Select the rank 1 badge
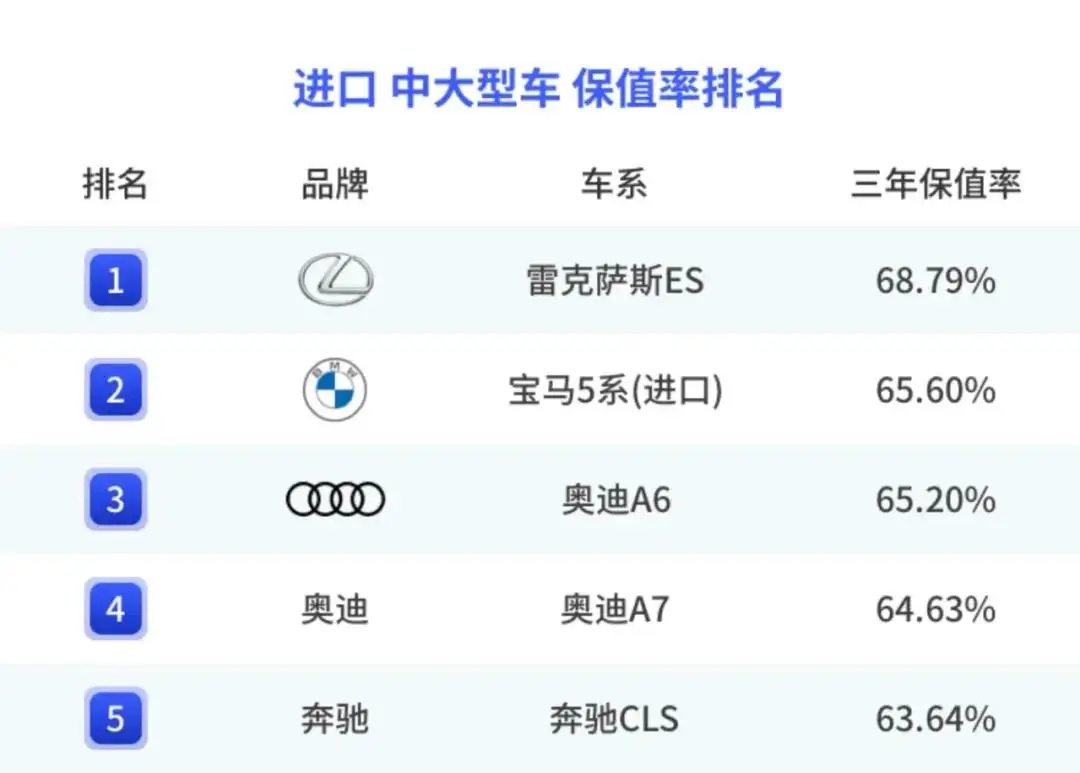The width and height of the screenshot is (1080, 773). tap(116, 280)
